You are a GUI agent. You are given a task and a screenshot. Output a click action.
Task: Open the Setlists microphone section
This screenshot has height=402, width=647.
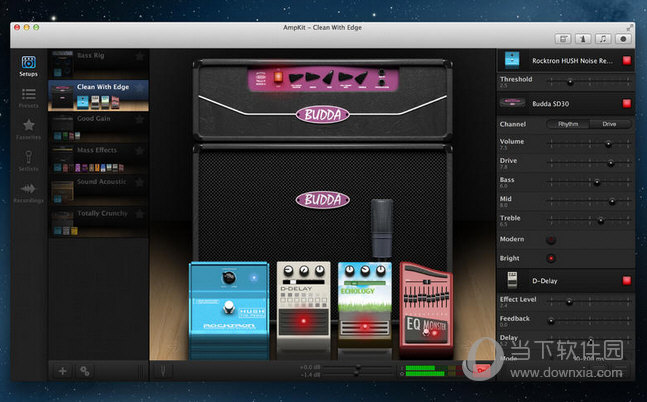coord(28,161)
